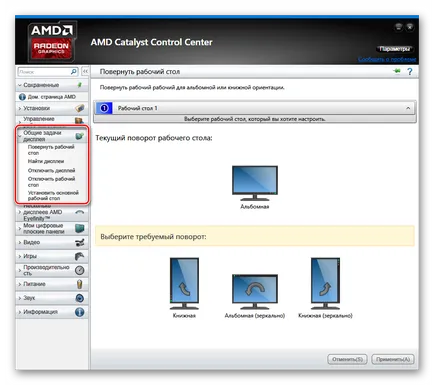Open Дом. страница AMD
This screenshot has width=434, height=385.
click(x=52, y=97)
